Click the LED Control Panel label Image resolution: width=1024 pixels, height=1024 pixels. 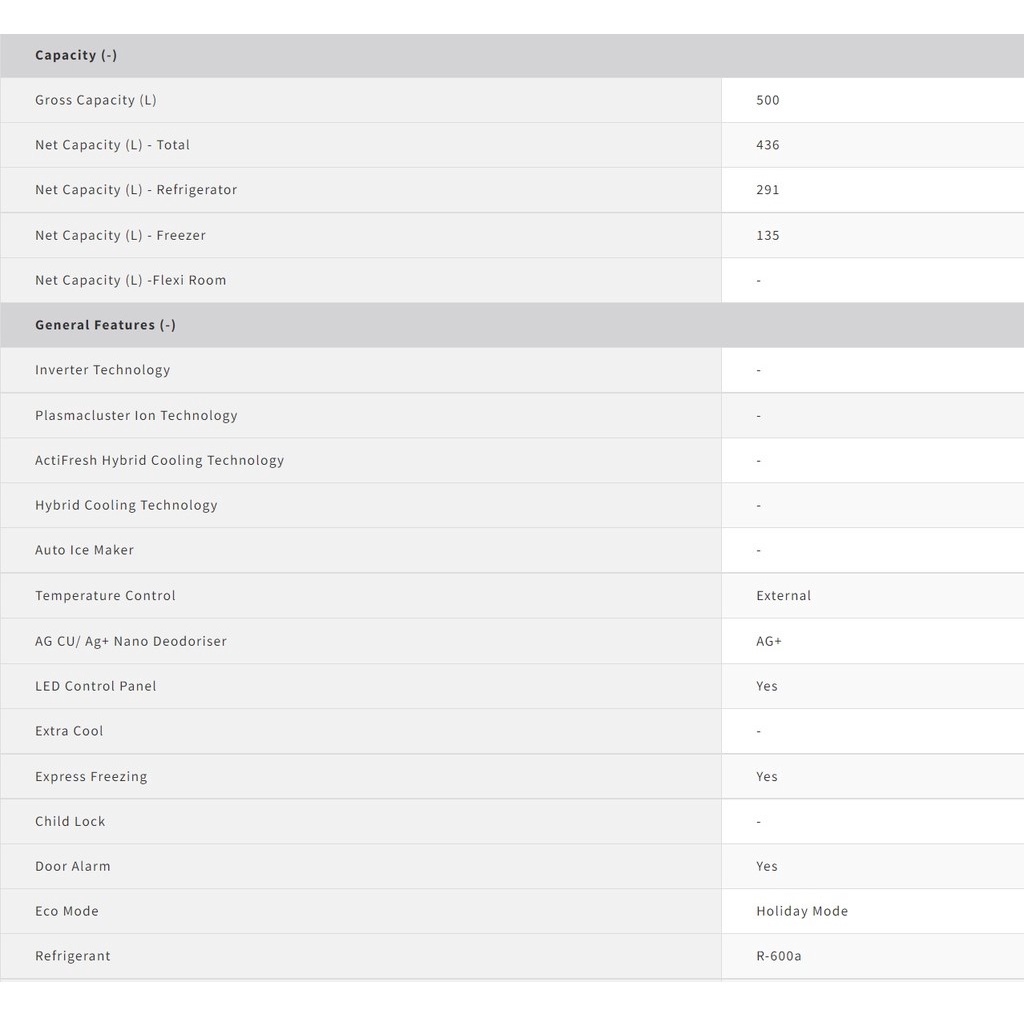pyautogui.click(x=95, y=686)
